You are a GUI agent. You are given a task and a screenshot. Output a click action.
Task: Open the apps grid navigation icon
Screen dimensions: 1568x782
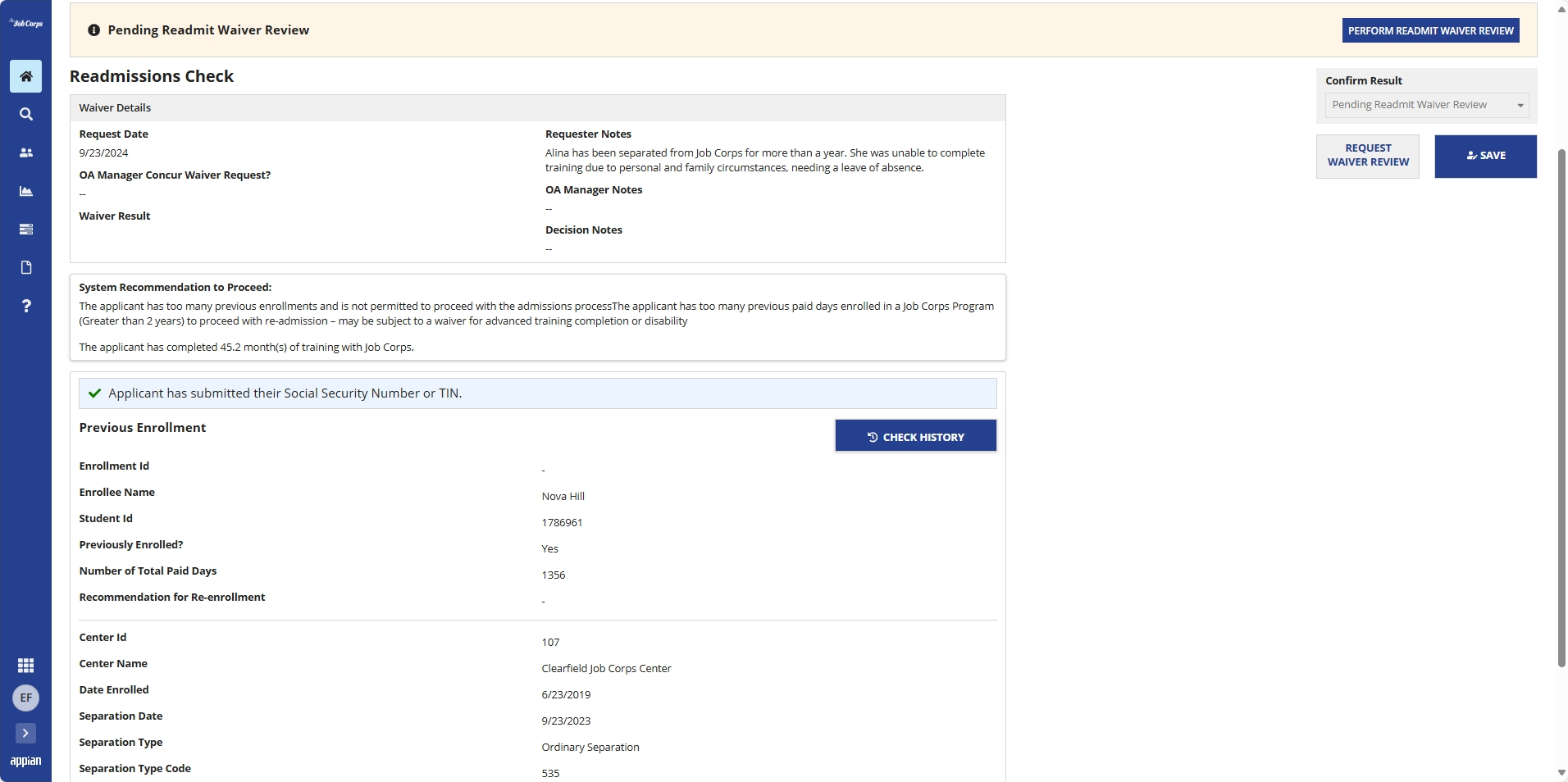tap(26, 666)
